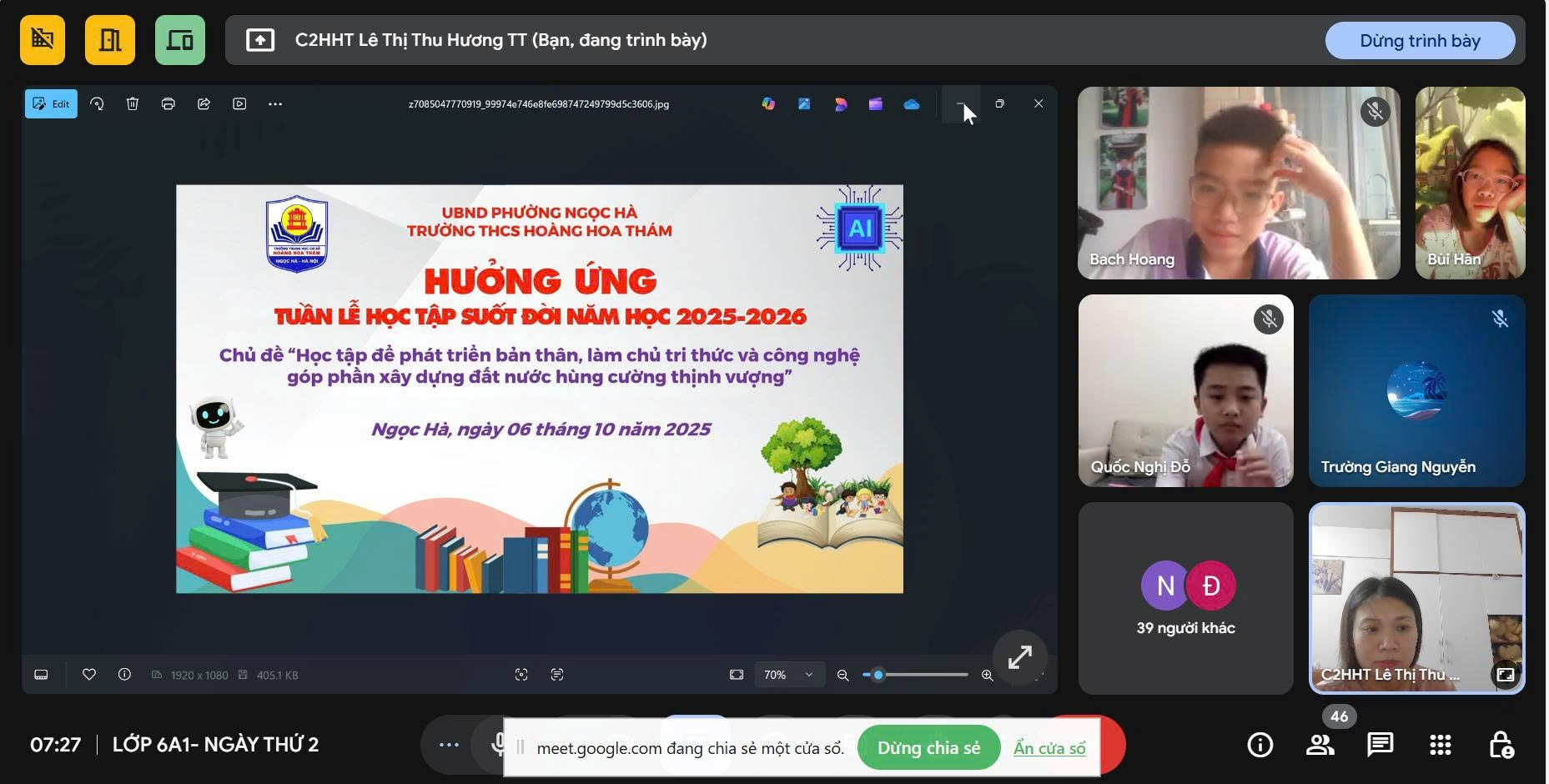Click the Dừng trình bày button

[1420, 41]
